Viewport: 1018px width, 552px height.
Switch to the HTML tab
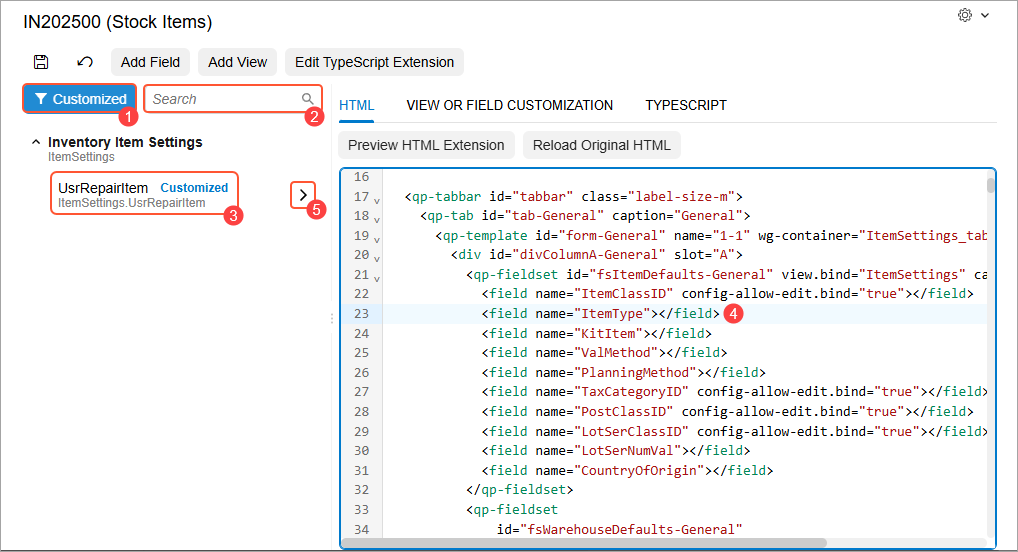tap(356, 105)
